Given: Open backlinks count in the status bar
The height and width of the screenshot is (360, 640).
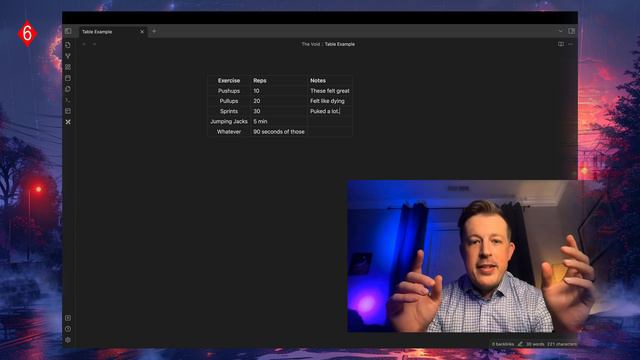Looking at the screenshot, I should pos(502,344).
